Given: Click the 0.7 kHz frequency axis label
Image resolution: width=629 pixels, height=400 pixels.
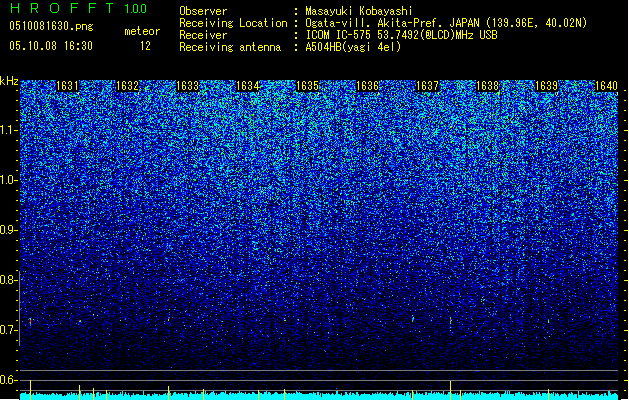Looking at the screenshot, I should [9, 330].
